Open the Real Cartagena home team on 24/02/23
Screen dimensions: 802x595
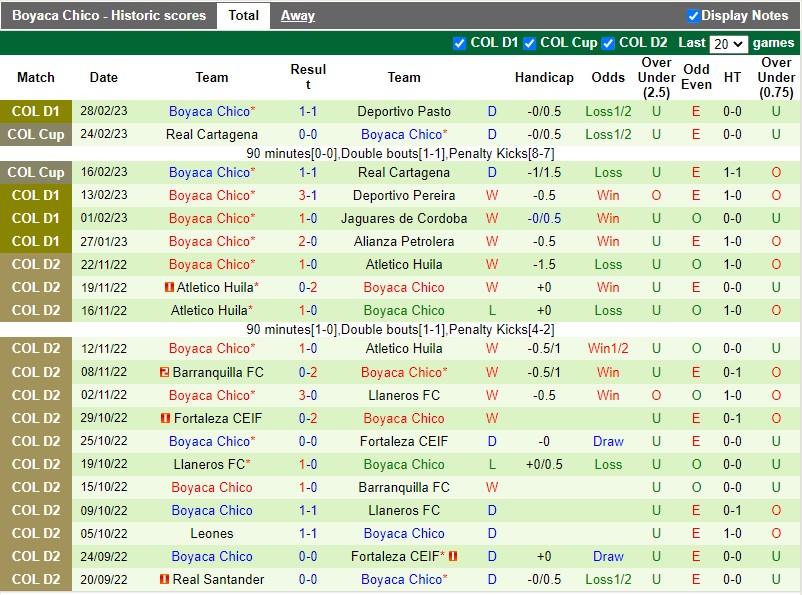point(212,134)
